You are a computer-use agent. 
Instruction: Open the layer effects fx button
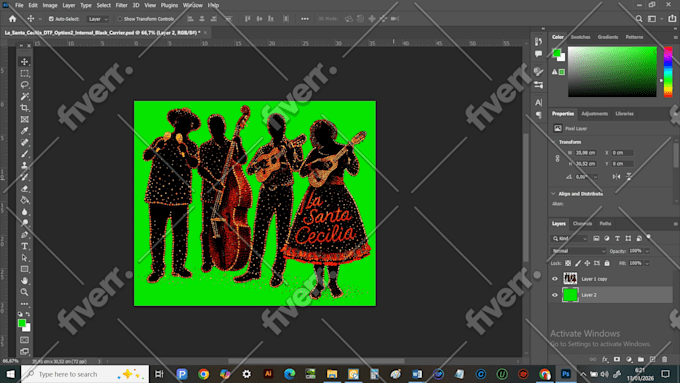605,359
